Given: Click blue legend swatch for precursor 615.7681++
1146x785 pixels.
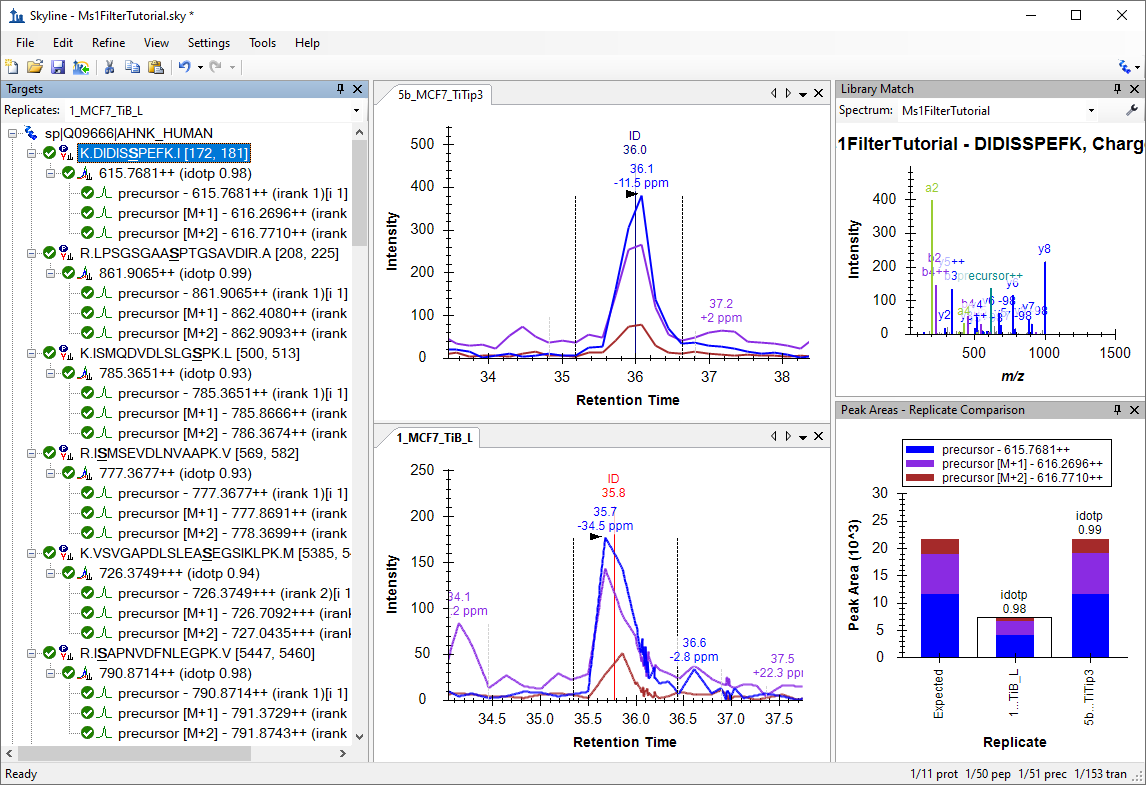Looking at the screenshot, I should (919, 450).
